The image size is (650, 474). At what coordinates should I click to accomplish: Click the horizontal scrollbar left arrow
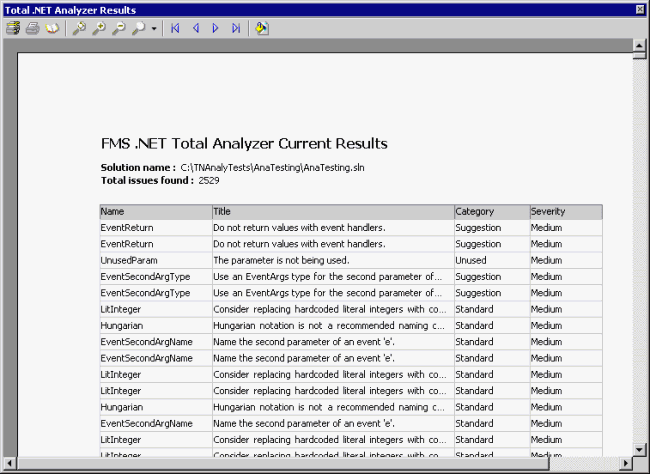10,463
